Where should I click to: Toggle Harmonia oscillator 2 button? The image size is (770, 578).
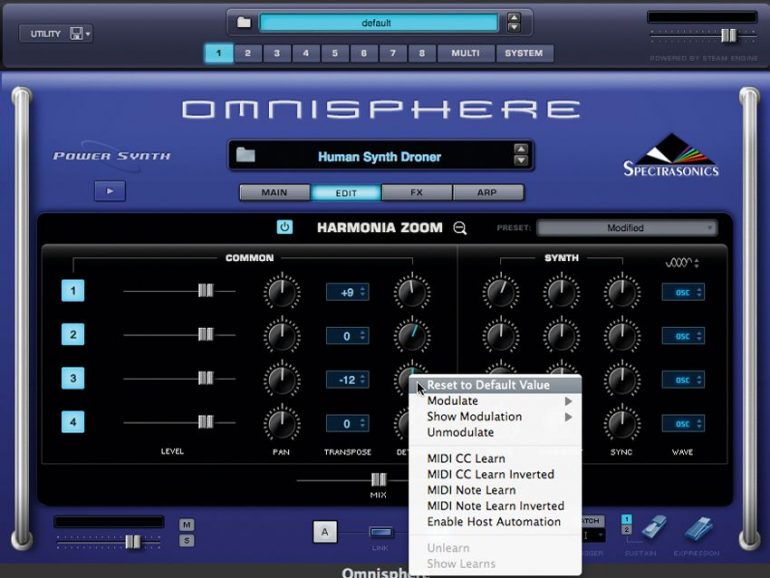click(x=73, y=334)
